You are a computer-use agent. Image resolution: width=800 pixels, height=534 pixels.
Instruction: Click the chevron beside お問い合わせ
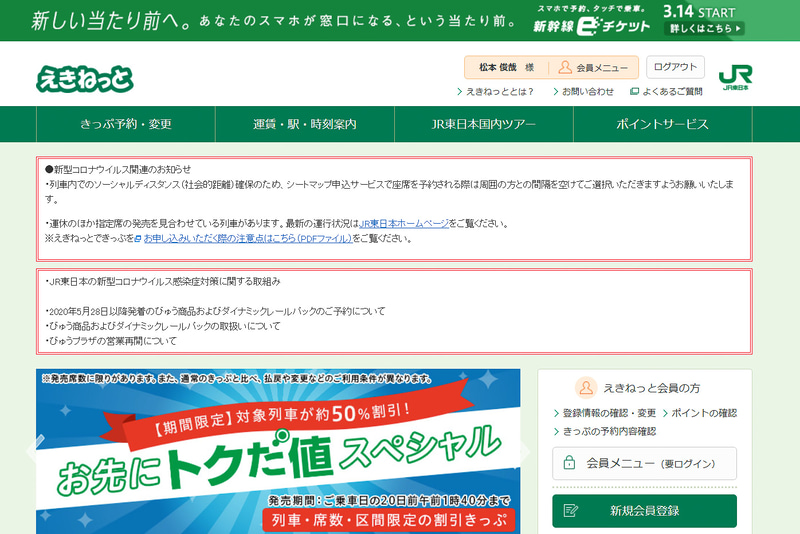click(556, 92)
